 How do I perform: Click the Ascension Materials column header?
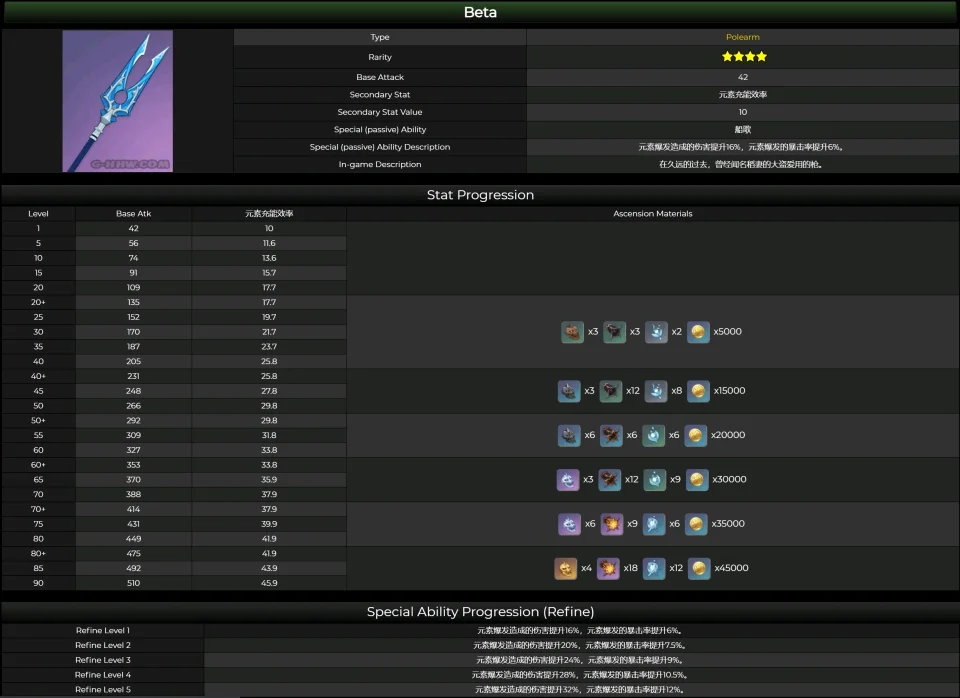pyautogui.click(x=652, y=213)
